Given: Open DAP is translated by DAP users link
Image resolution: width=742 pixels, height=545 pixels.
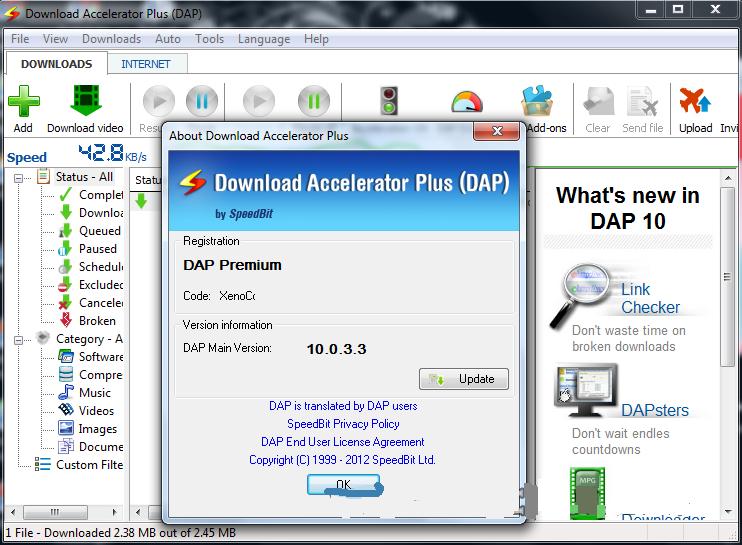Looking at the screenshot, I should point(343,406).
